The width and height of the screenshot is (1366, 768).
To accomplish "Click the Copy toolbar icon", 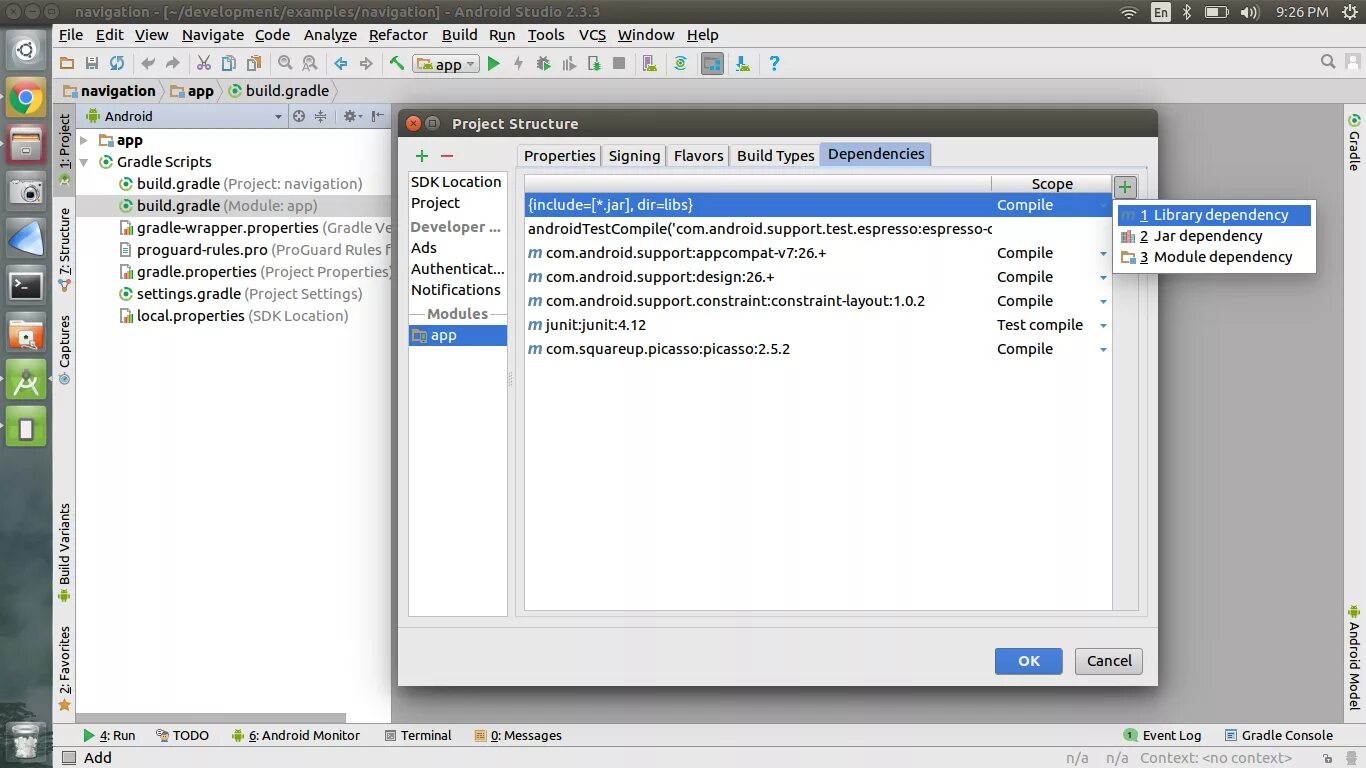I will 229,63.
